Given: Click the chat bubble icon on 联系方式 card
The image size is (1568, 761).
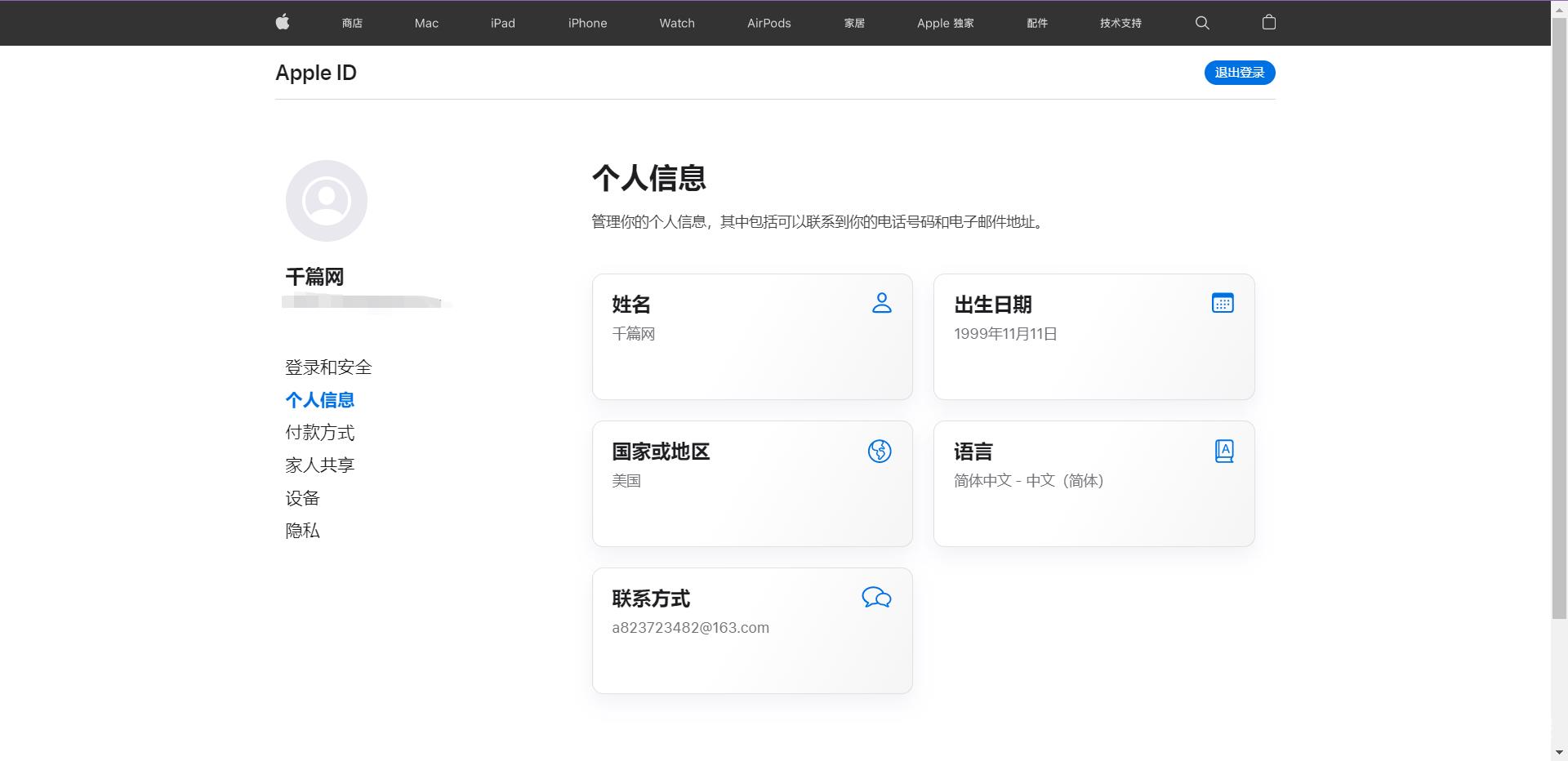Looking at the screenshot, I should pos(876,598).
